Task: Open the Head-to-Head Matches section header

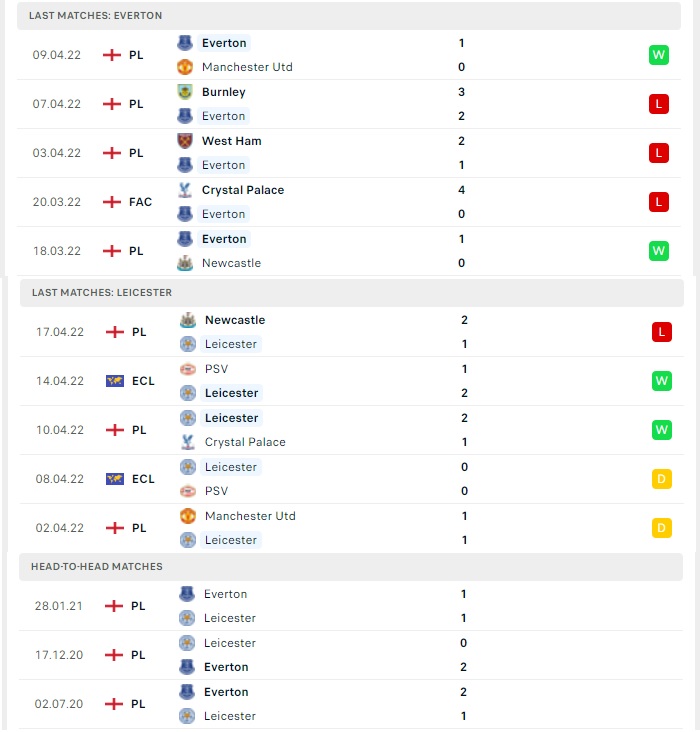Action: [351, 567]
